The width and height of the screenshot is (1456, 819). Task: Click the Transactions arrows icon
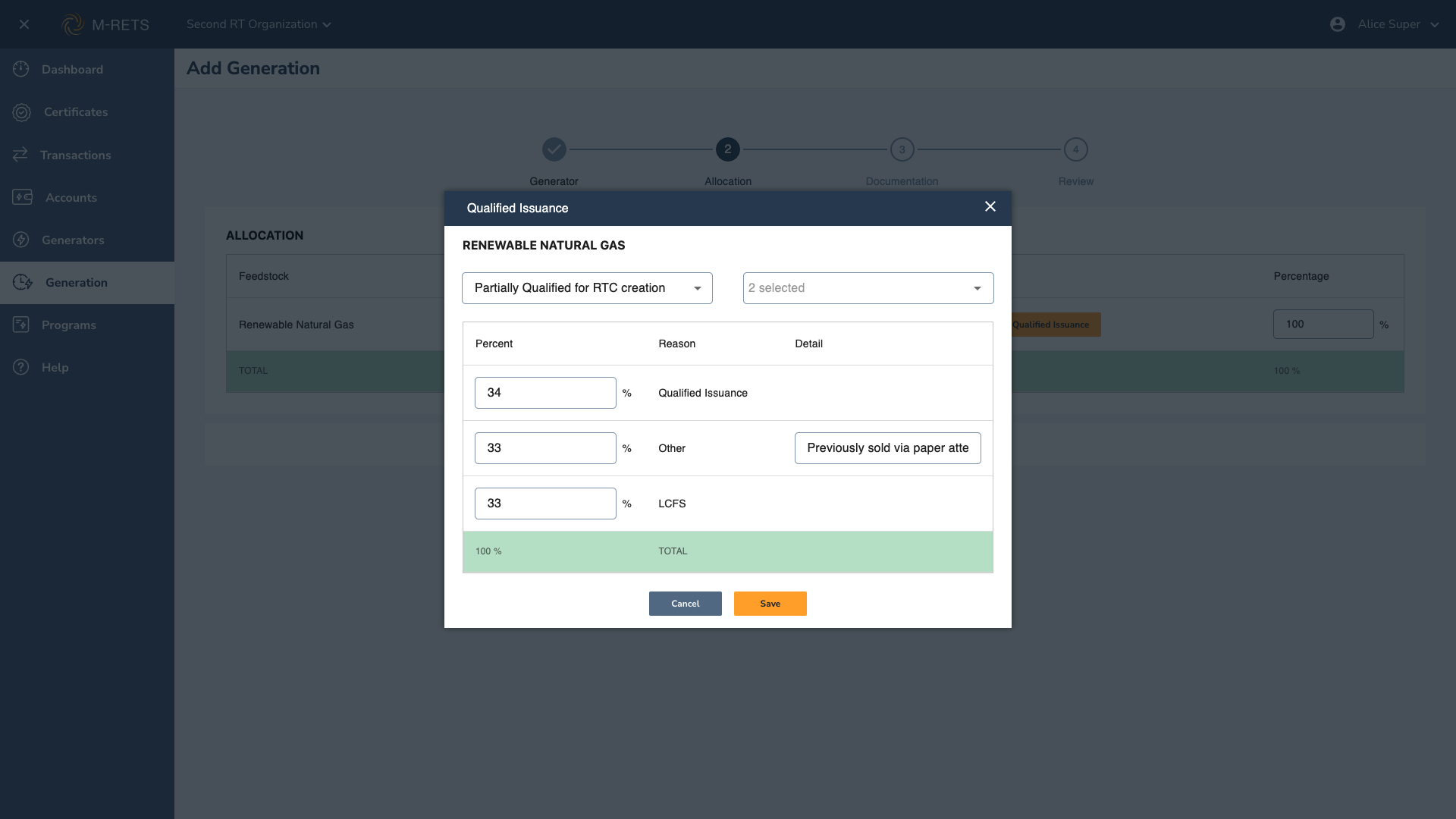pos(20,155)
